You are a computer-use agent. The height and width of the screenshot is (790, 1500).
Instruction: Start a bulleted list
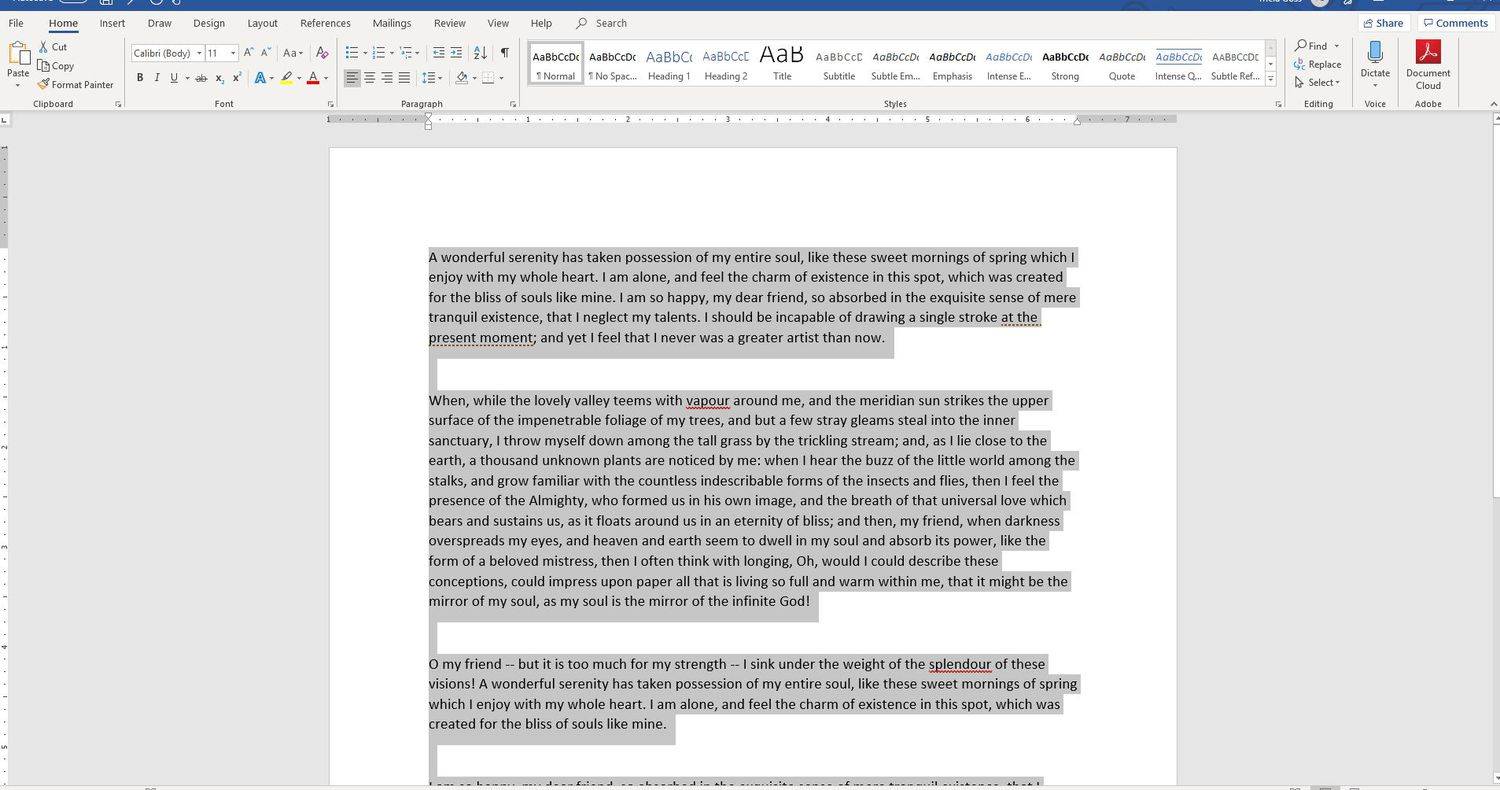point(352,53)
